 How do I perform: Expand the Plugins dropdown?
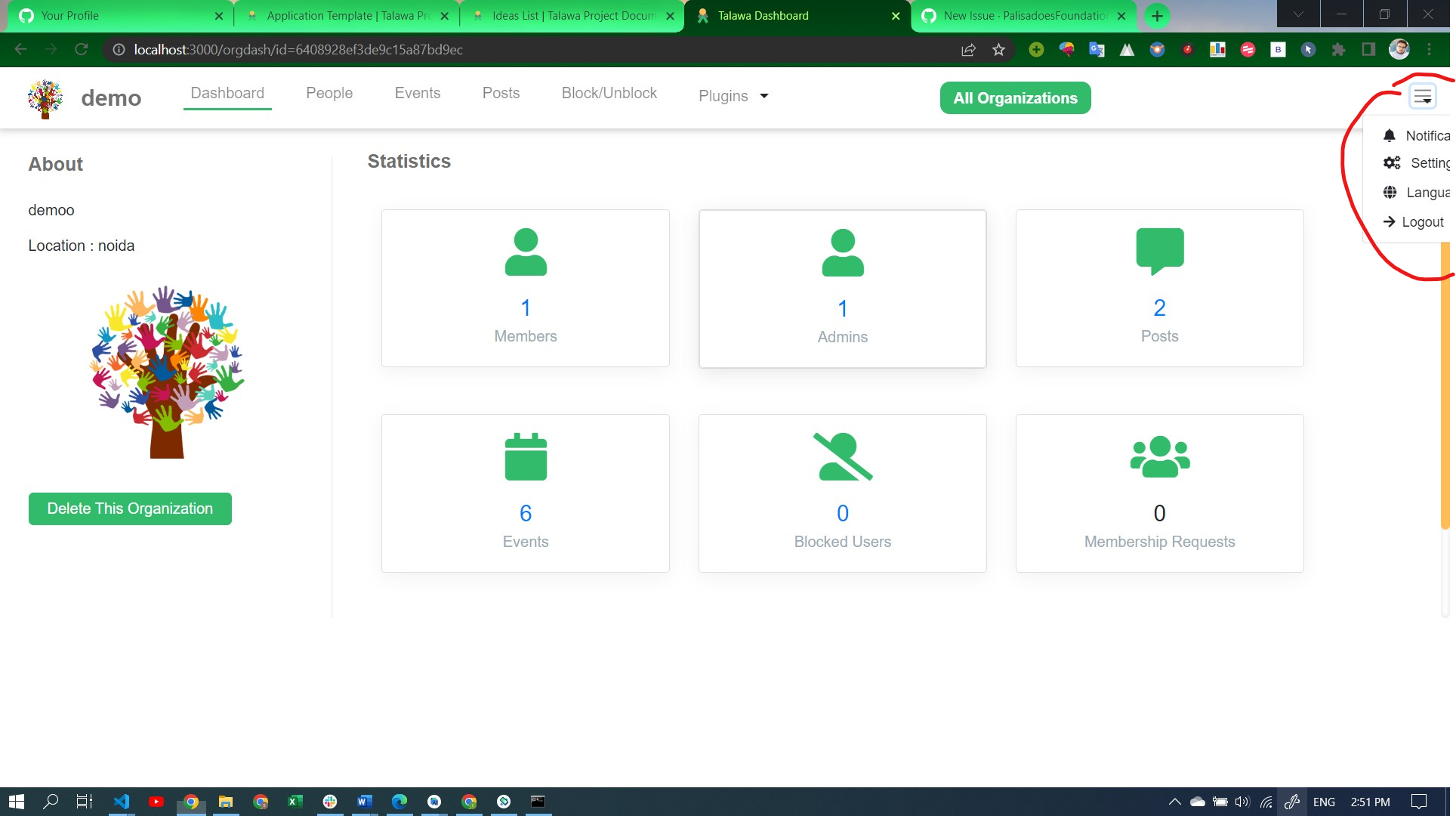coord(732,96)
